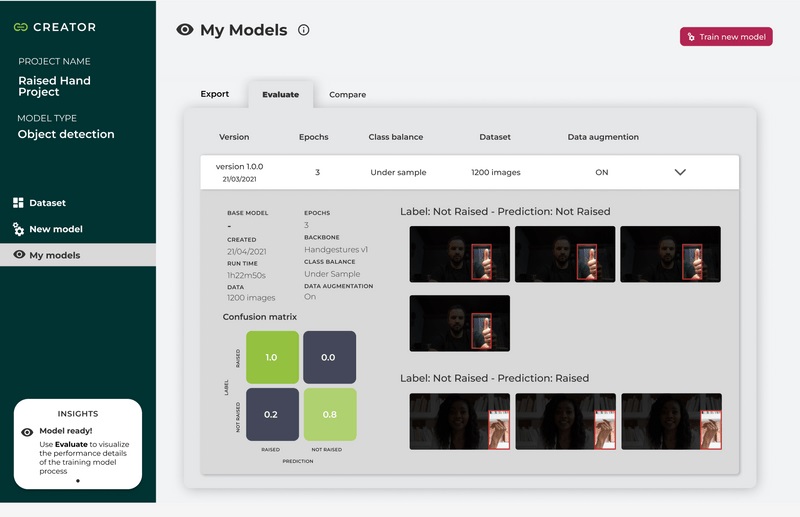Click the Insights card pagination dot
The height and width of the screenshot is (517, 800).
[78, 481]
